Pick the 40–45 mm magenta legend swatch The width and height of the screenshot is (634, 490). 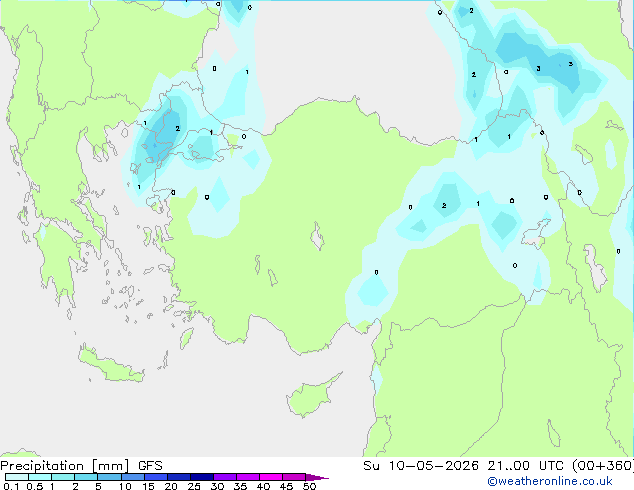271,477
